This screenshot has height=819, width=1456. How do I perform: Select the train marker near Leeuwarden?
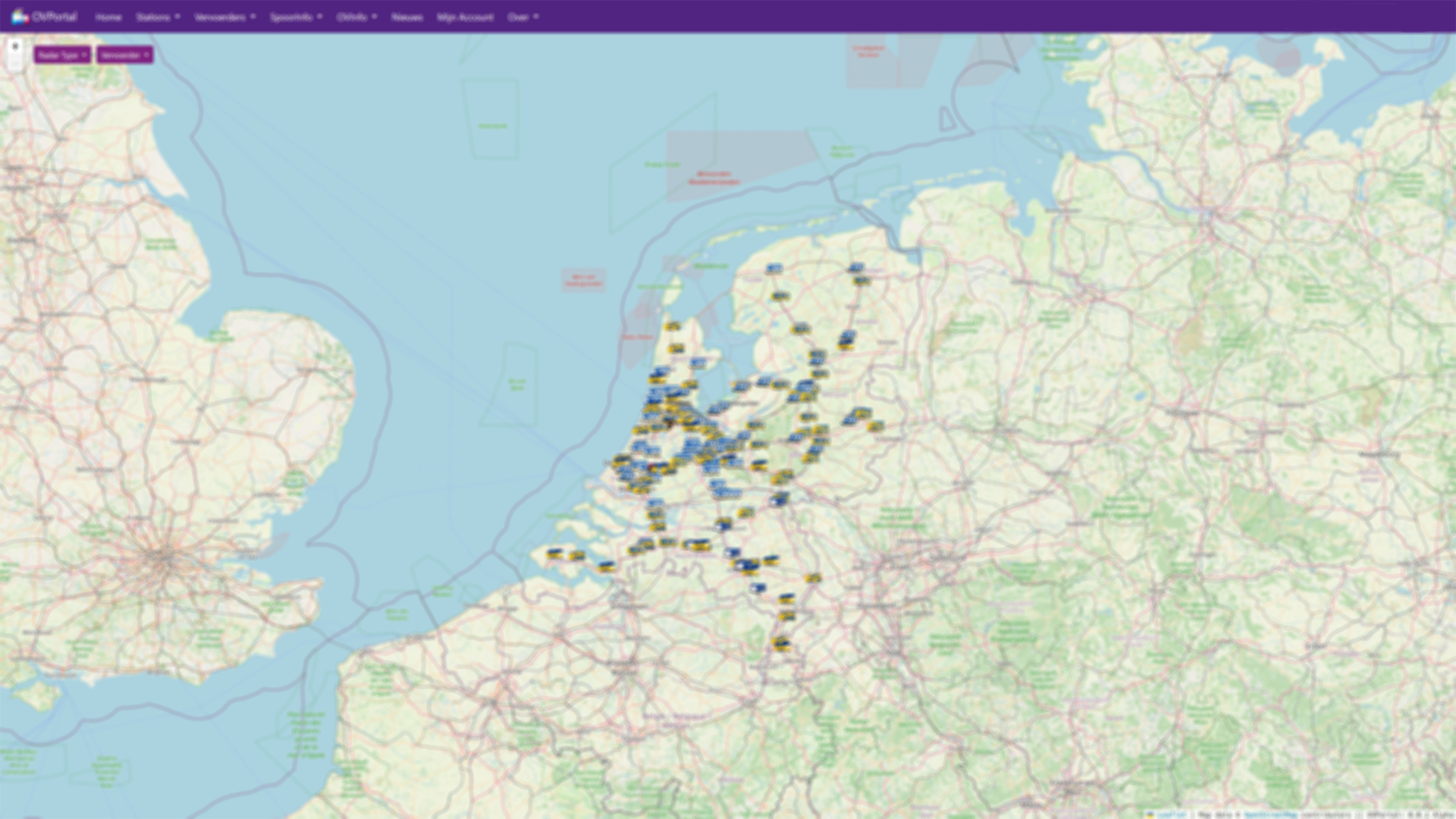[773, 268]
